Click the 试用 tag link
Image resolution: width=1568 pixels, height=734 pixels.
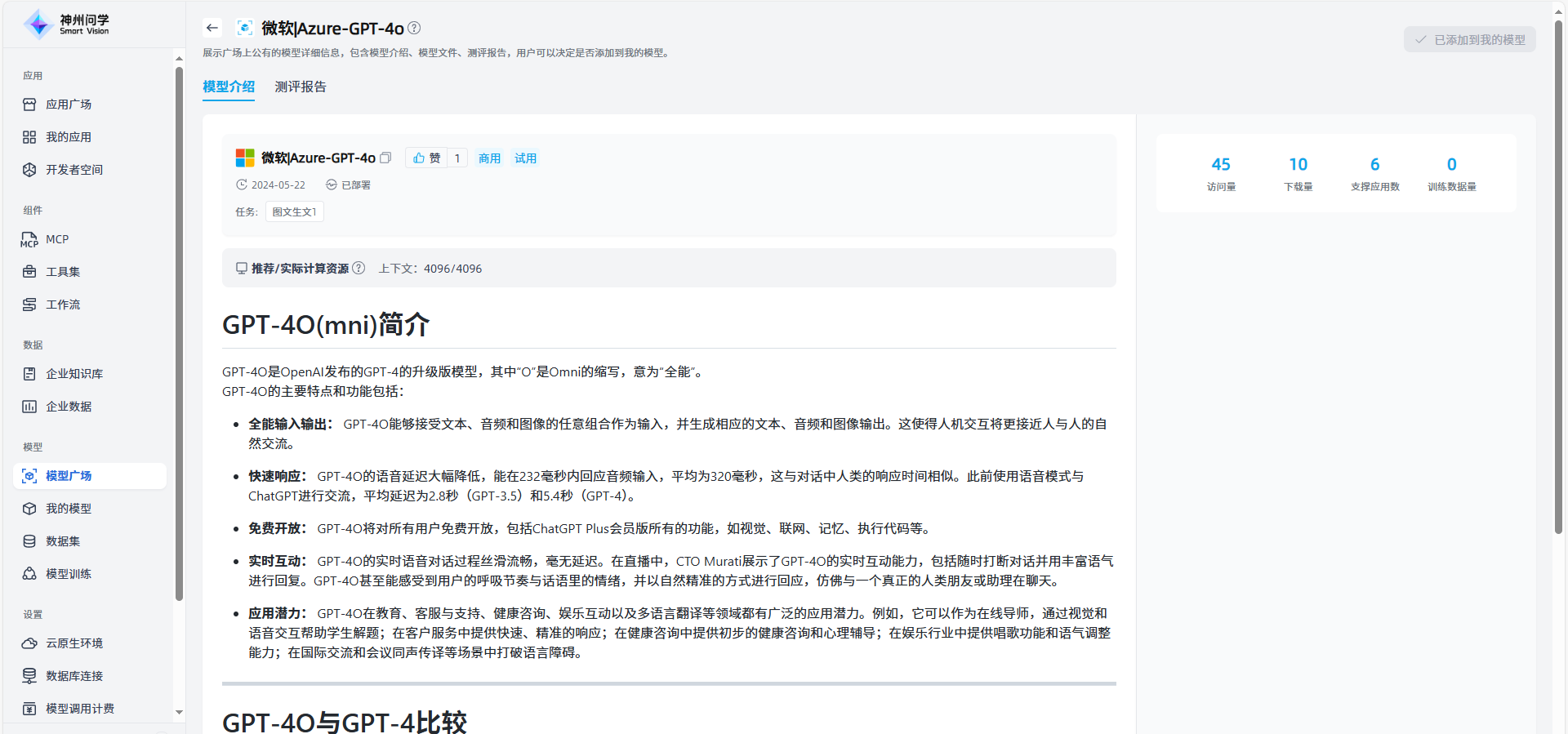(525, 158)
